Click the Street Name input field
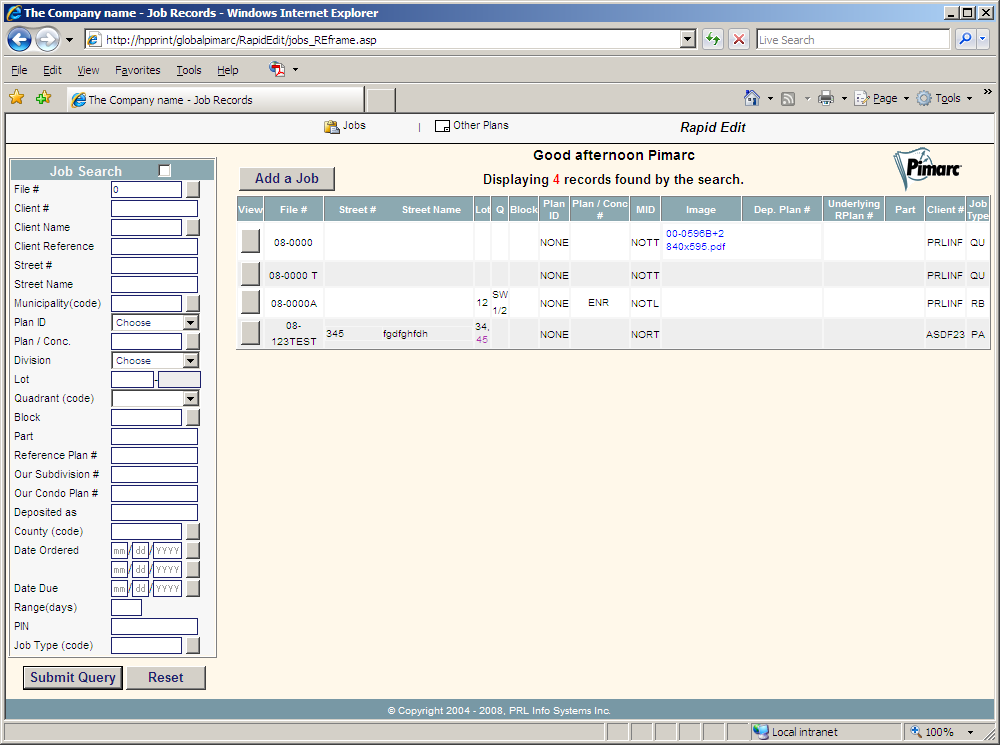The width and height of the screenshot is (1000, 745). [x=154, y=284]
